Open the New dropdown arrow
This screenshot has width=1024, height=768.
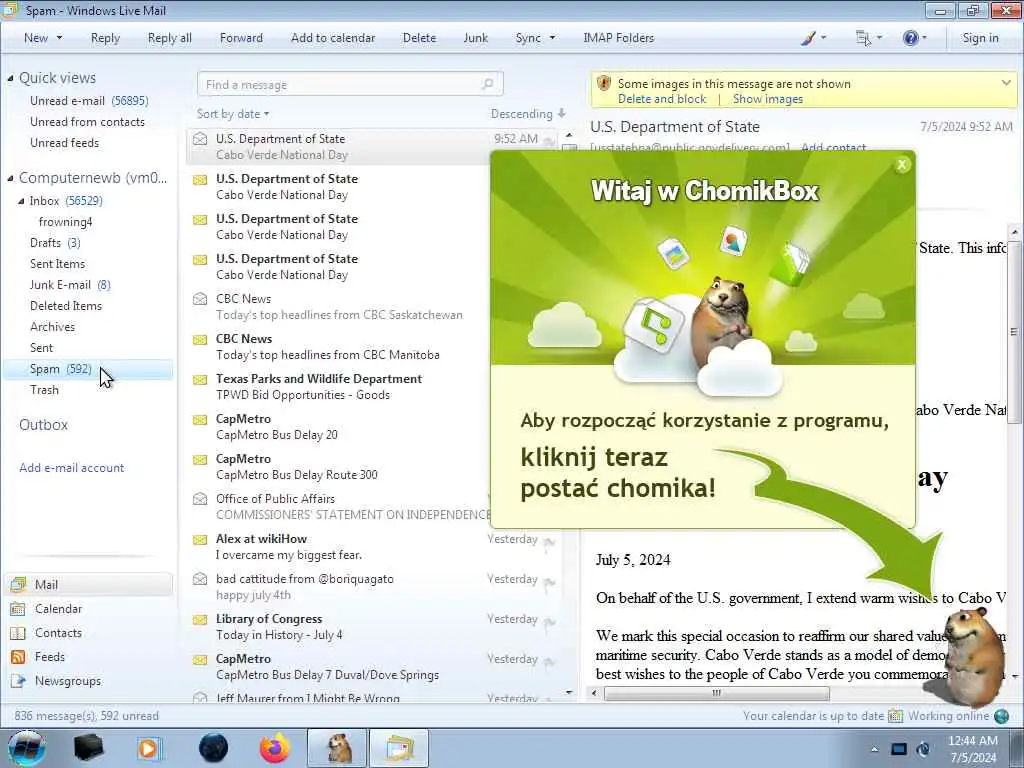click(x=59, y=38)
